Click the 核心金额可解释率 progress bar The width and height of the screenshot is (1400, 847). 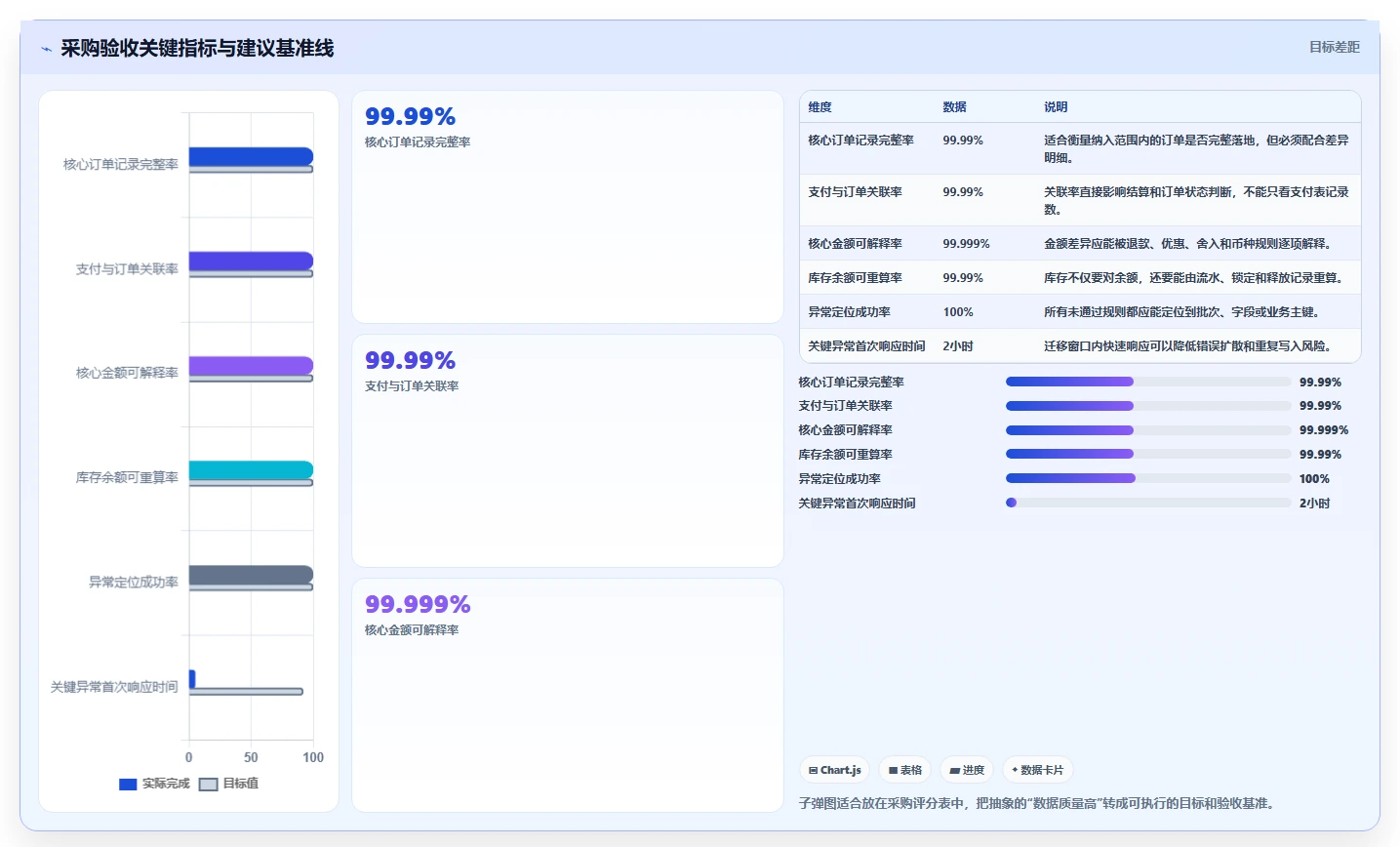[x=1148, y=429]
